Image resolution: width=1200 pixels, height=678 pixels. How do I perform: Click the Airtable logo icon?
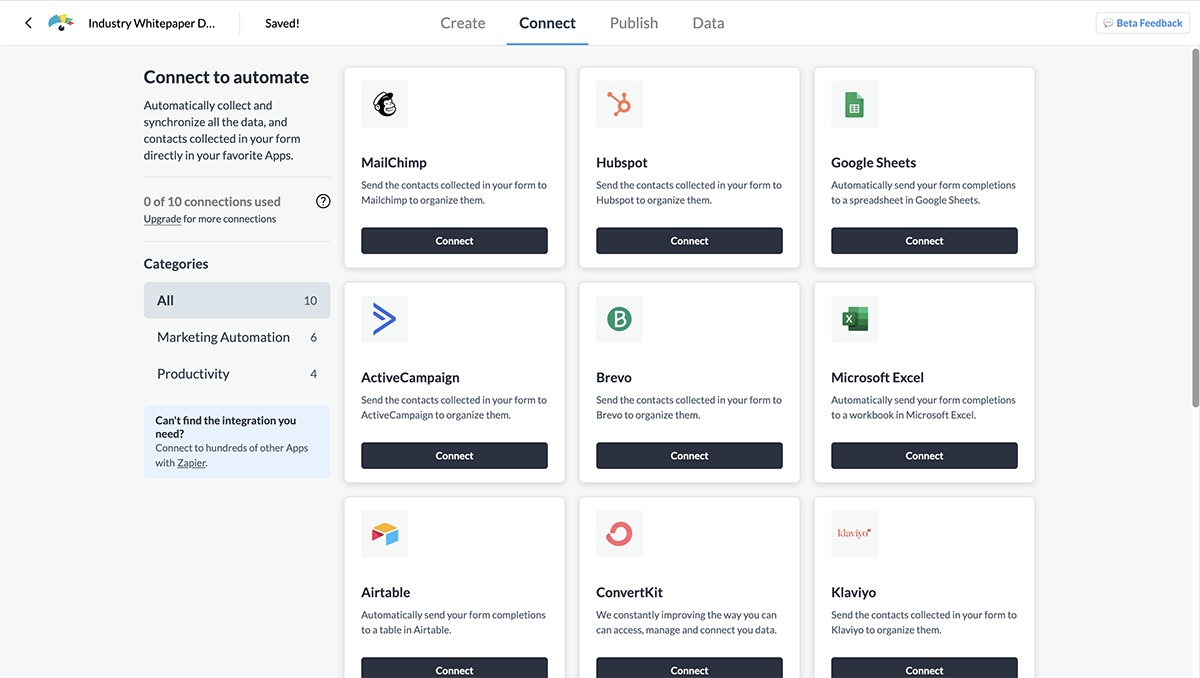tap(384, 534)
